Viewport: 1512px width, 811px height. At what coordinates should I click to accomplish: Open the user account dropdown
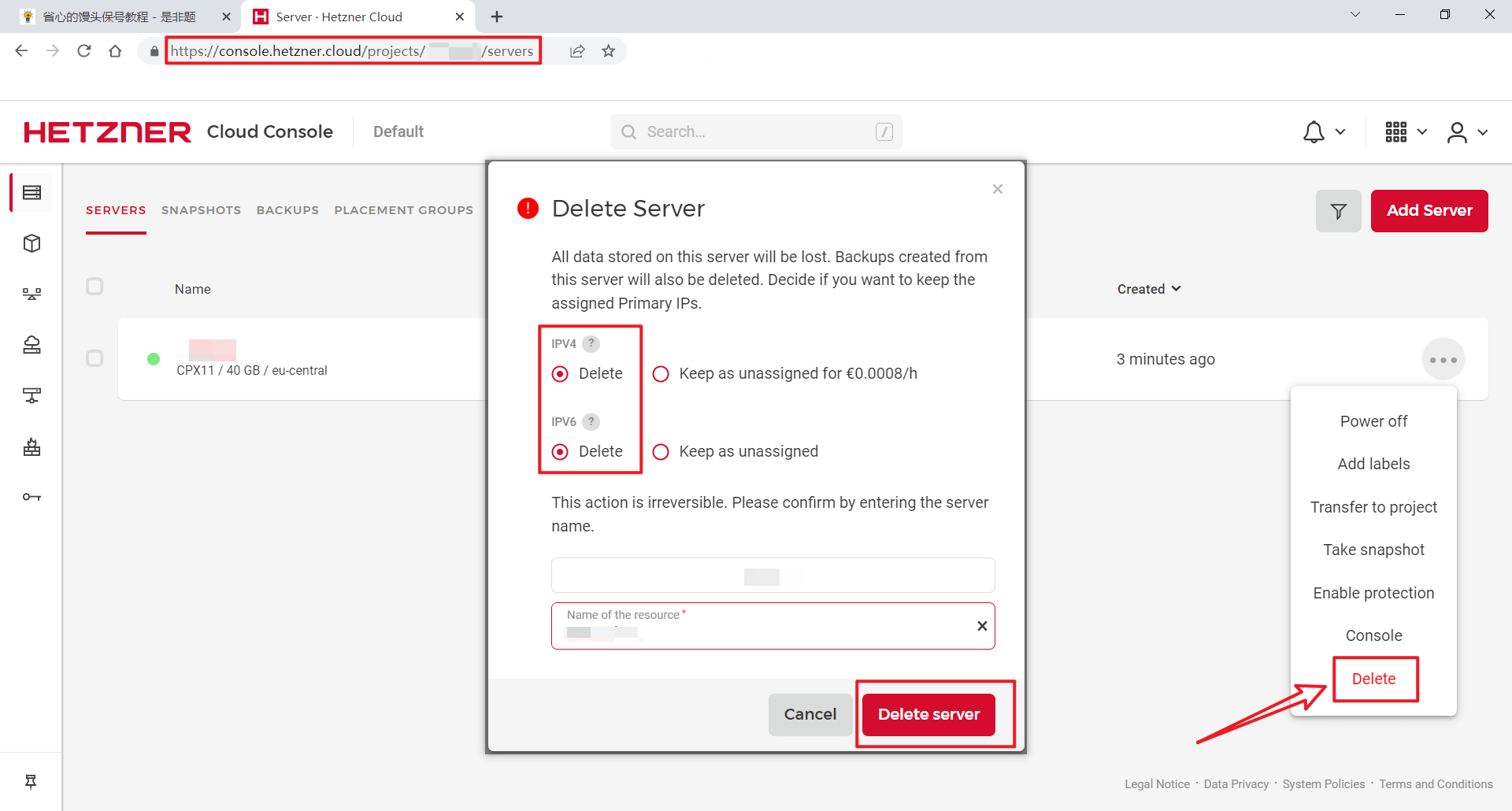point(1467,132)
